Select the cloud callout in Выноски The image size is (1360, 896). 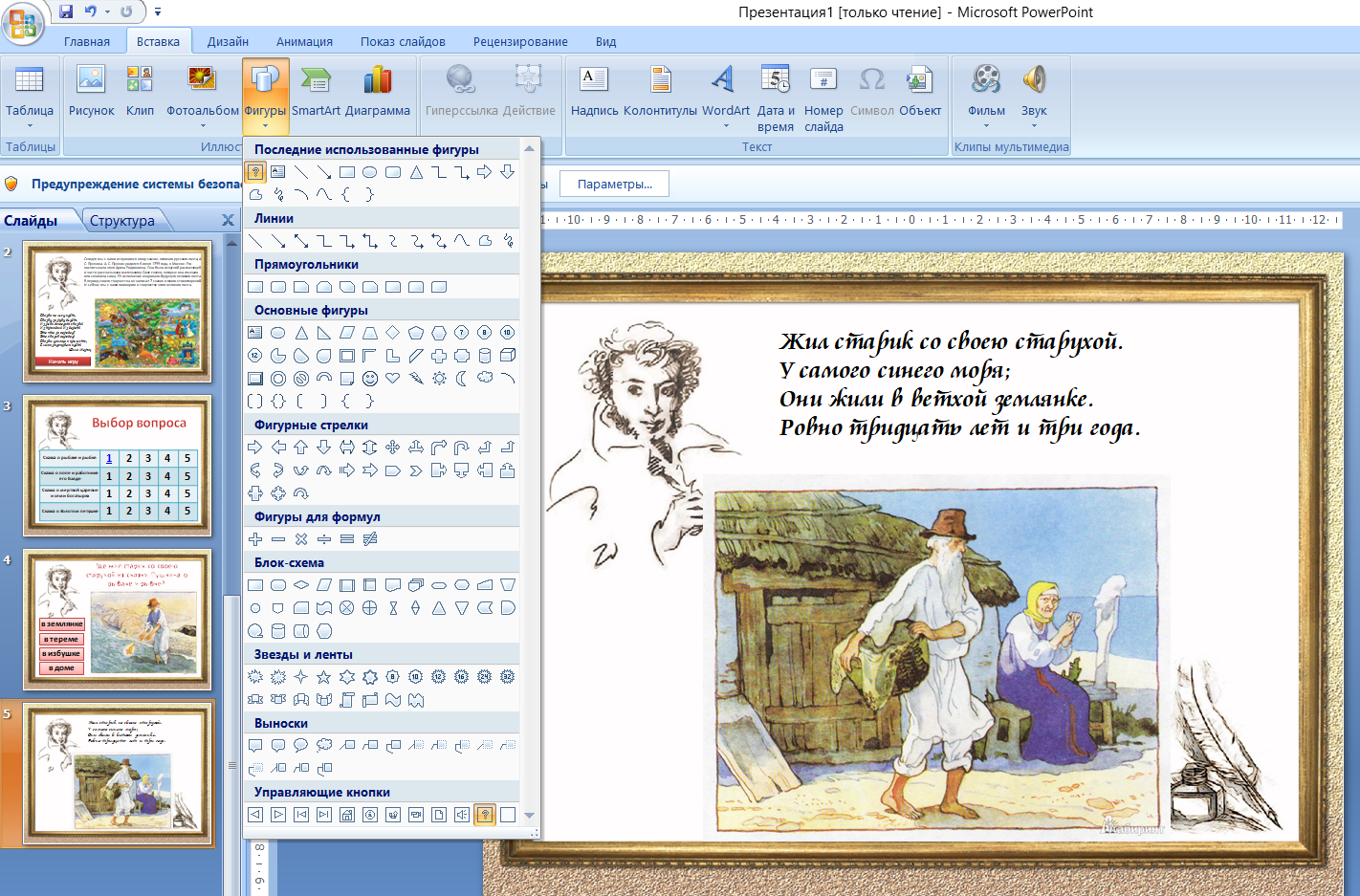pos(324,746)
